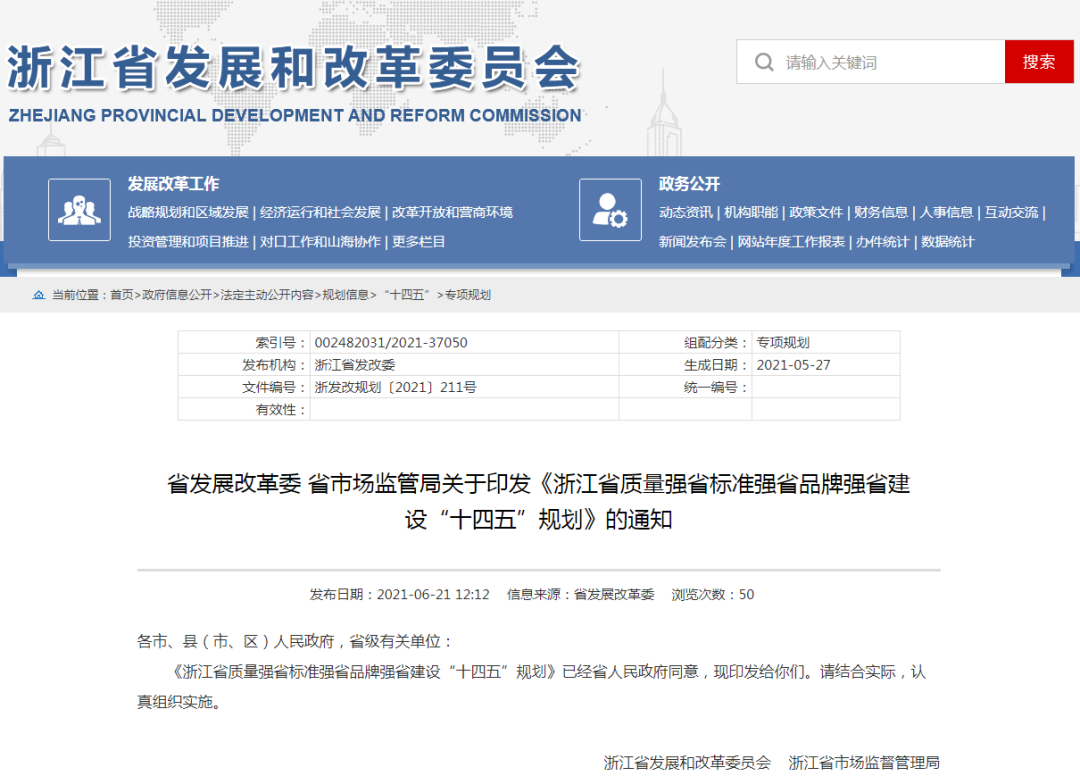Open 投资管理和项目推进 menu link
Viewport: 1080px width, 776px height.
[188, 242]
